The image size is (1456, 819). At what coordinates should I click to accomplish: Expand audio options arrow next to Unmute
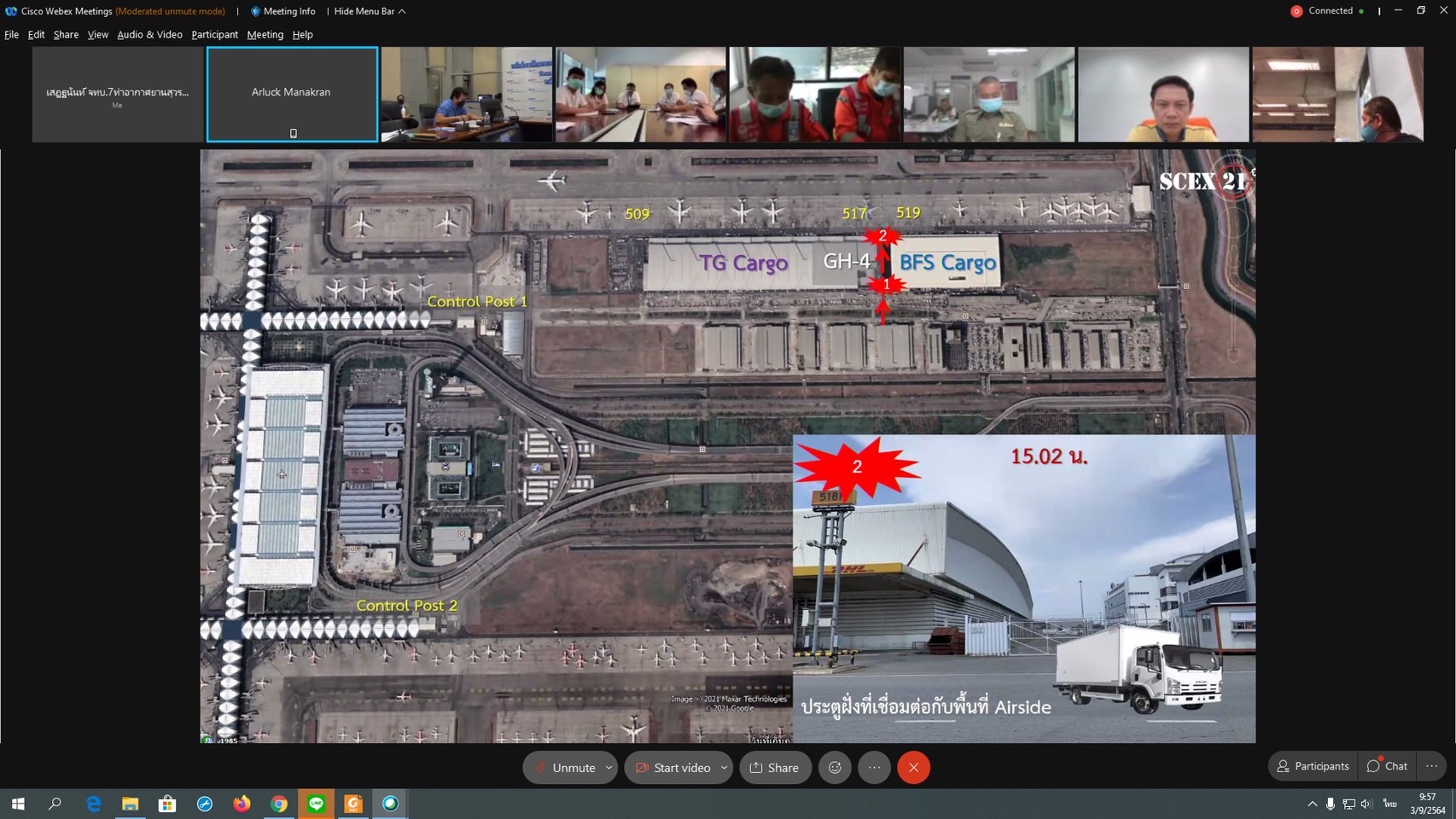(609, 767)
